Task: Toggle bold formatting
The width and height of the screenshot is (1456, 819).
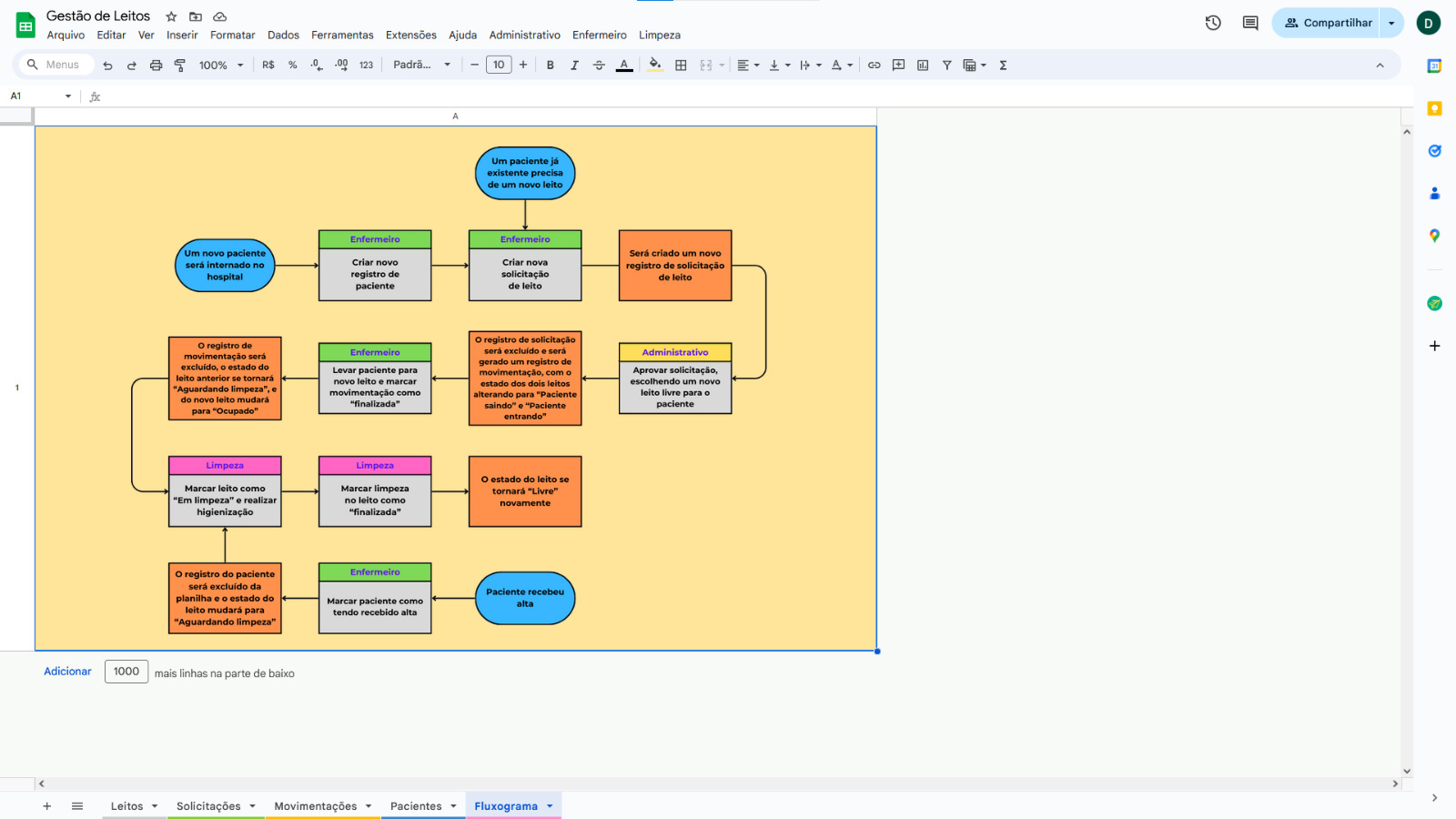Action: [550, 66]
